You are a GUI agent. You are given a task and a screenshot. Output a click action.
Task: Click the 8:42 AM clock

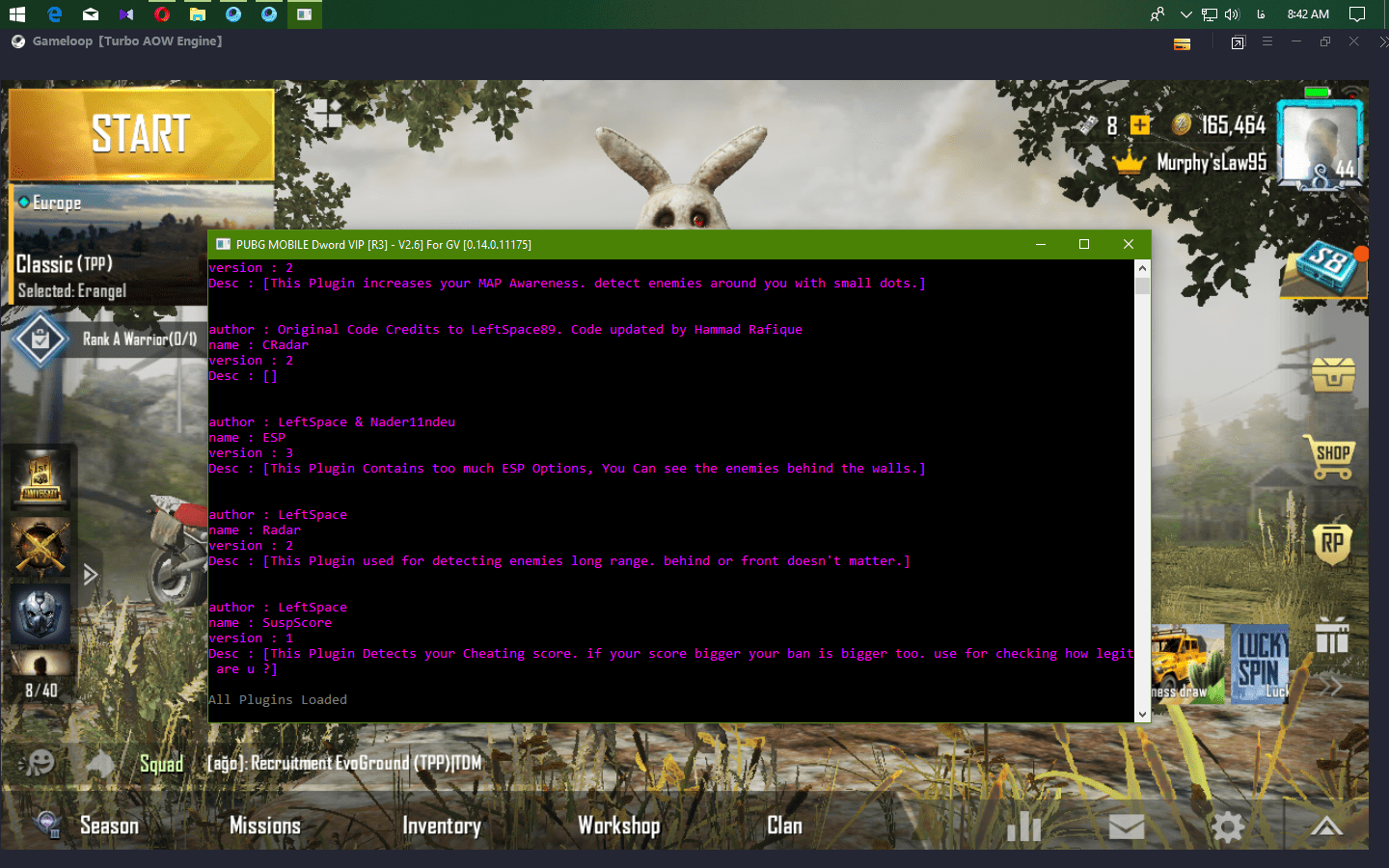(x=1308, y=14)
